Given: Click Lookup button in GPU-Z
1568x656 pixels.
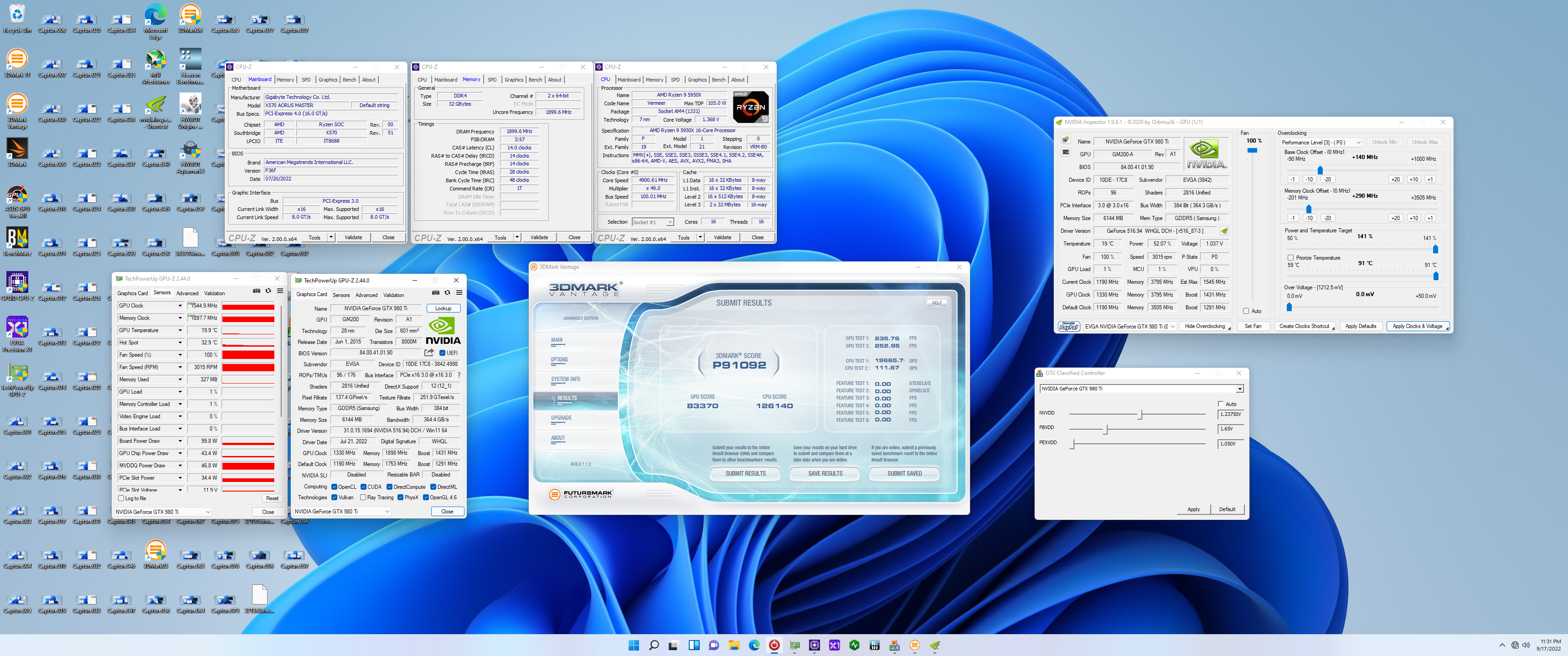Looking at the screenshot, I should 443,308.
